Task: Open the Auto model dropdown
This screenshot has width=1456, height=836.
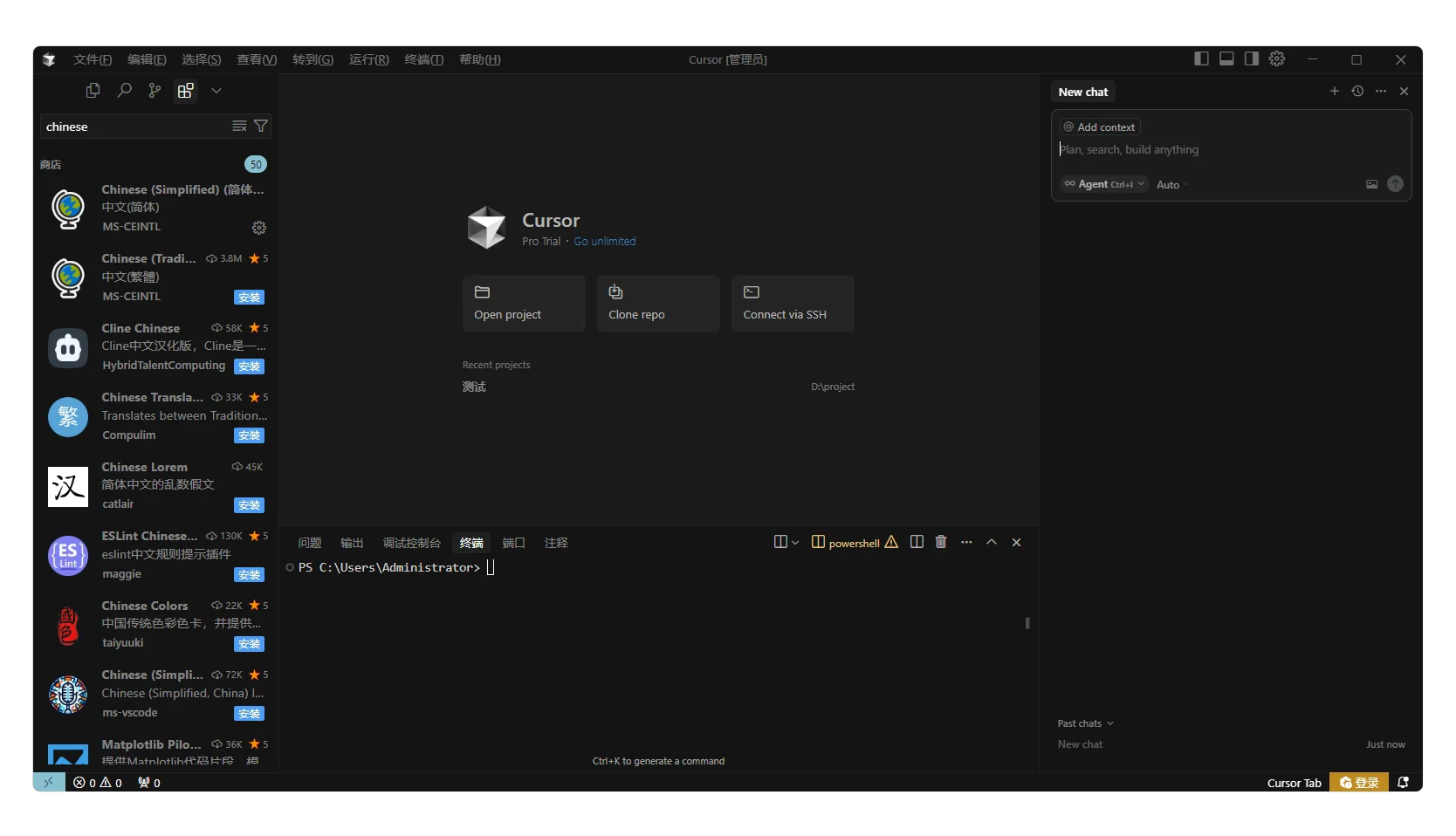Action: pos(1171,185)
